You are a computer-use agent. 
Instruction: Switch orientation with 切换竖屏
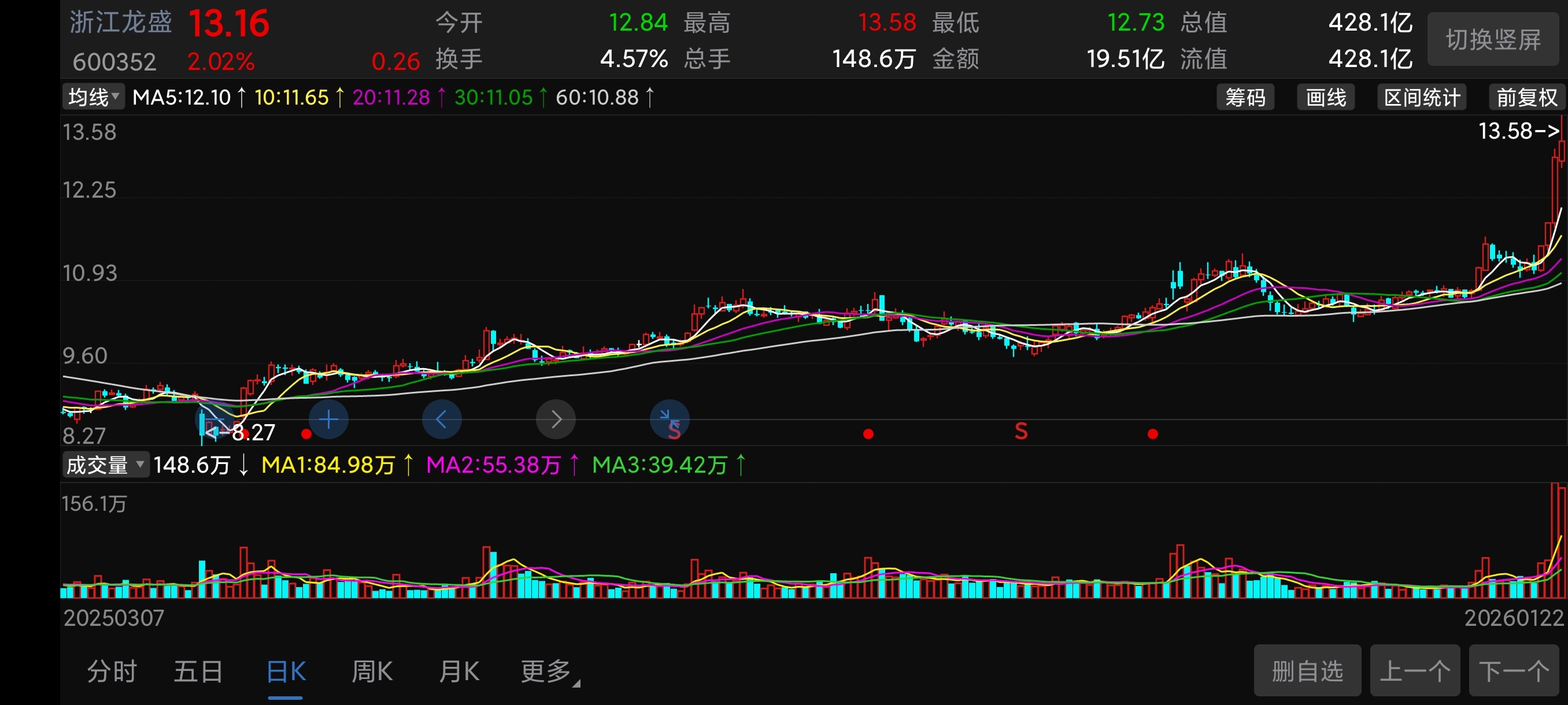(1492, 40)
